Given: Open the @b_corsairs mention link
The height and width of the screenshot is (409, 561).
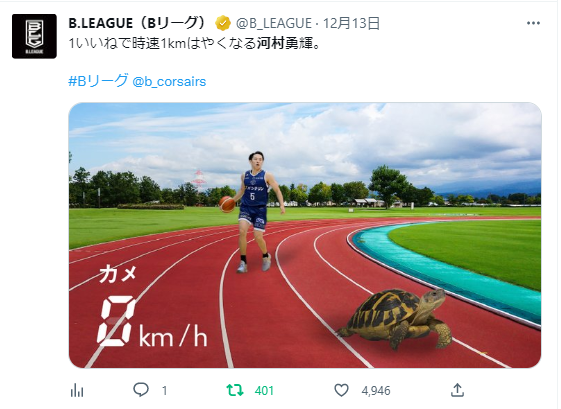Looking at the screenshot, I should click(x=169, y=82).
